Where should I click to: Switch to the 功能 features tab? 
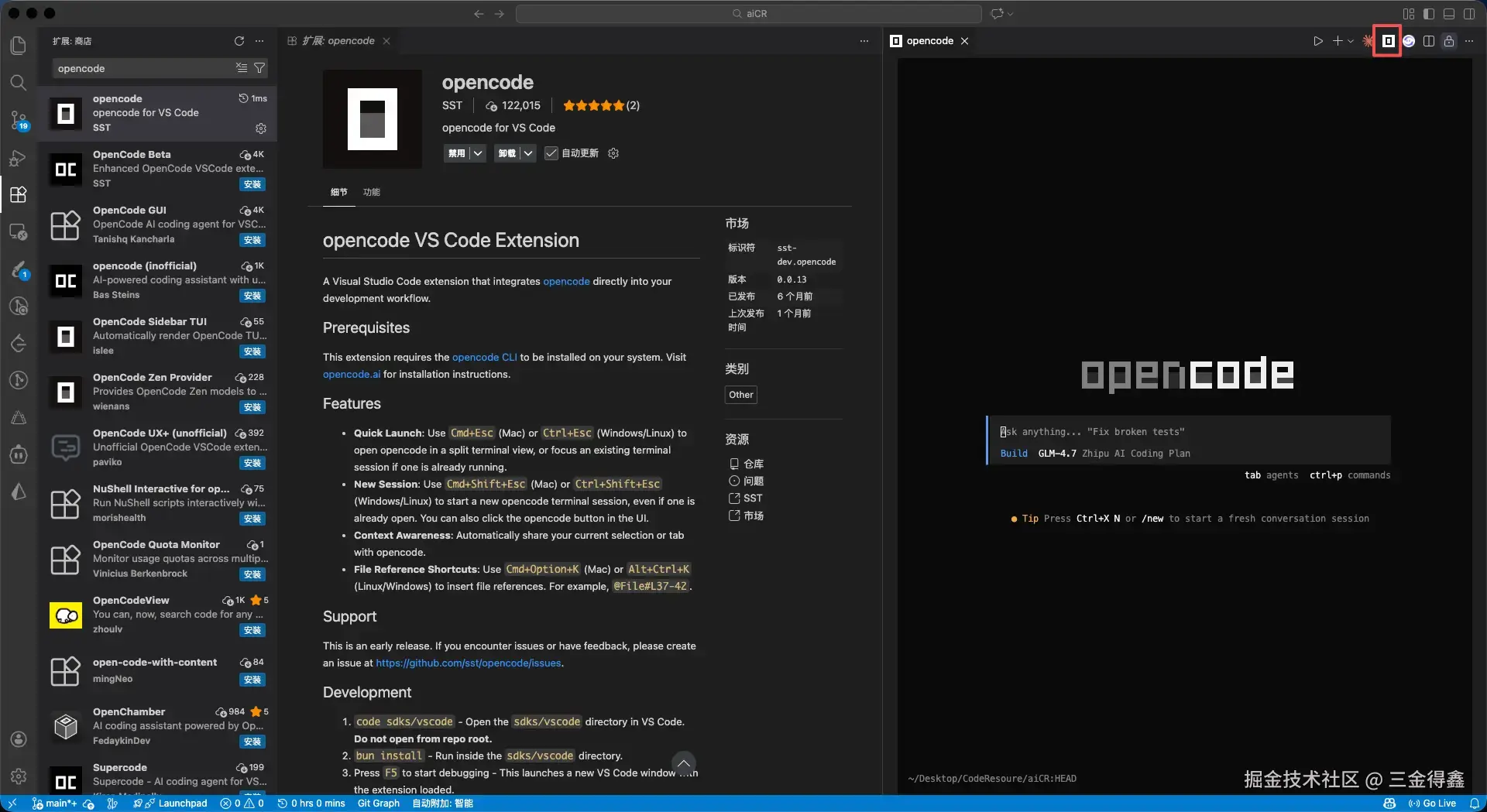[x=372, y=192]
